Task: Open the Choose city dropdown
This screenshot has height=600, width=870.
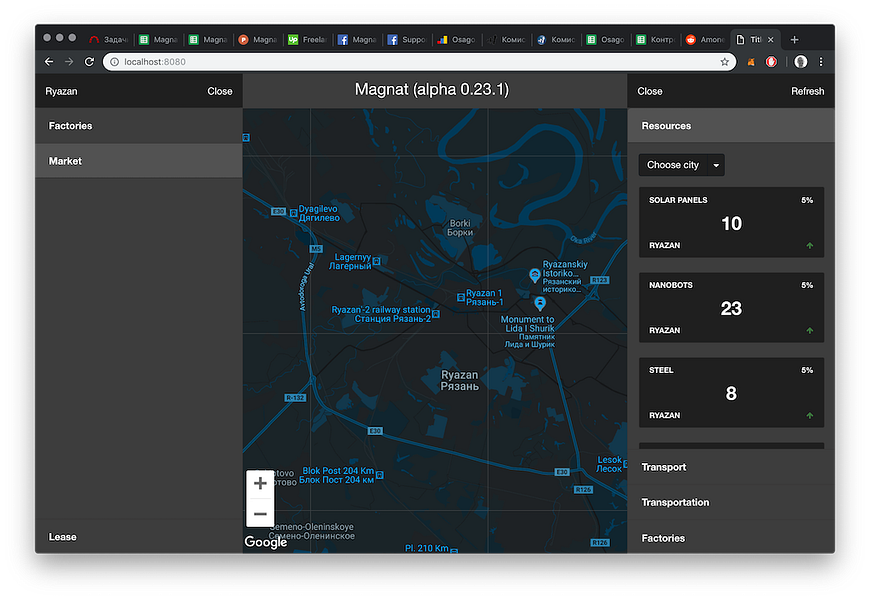Action: pos(681,165)
